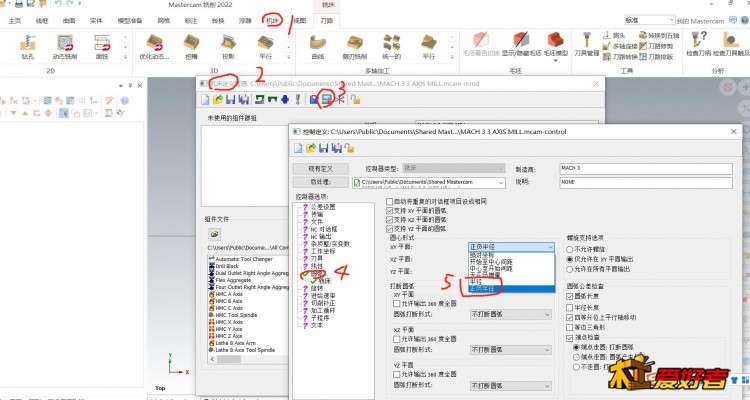The height and width of the screenshot is (400, 750).
Task: Click the 多轴连接 multiaxis linking tool
Action: (x=620, y=46)
